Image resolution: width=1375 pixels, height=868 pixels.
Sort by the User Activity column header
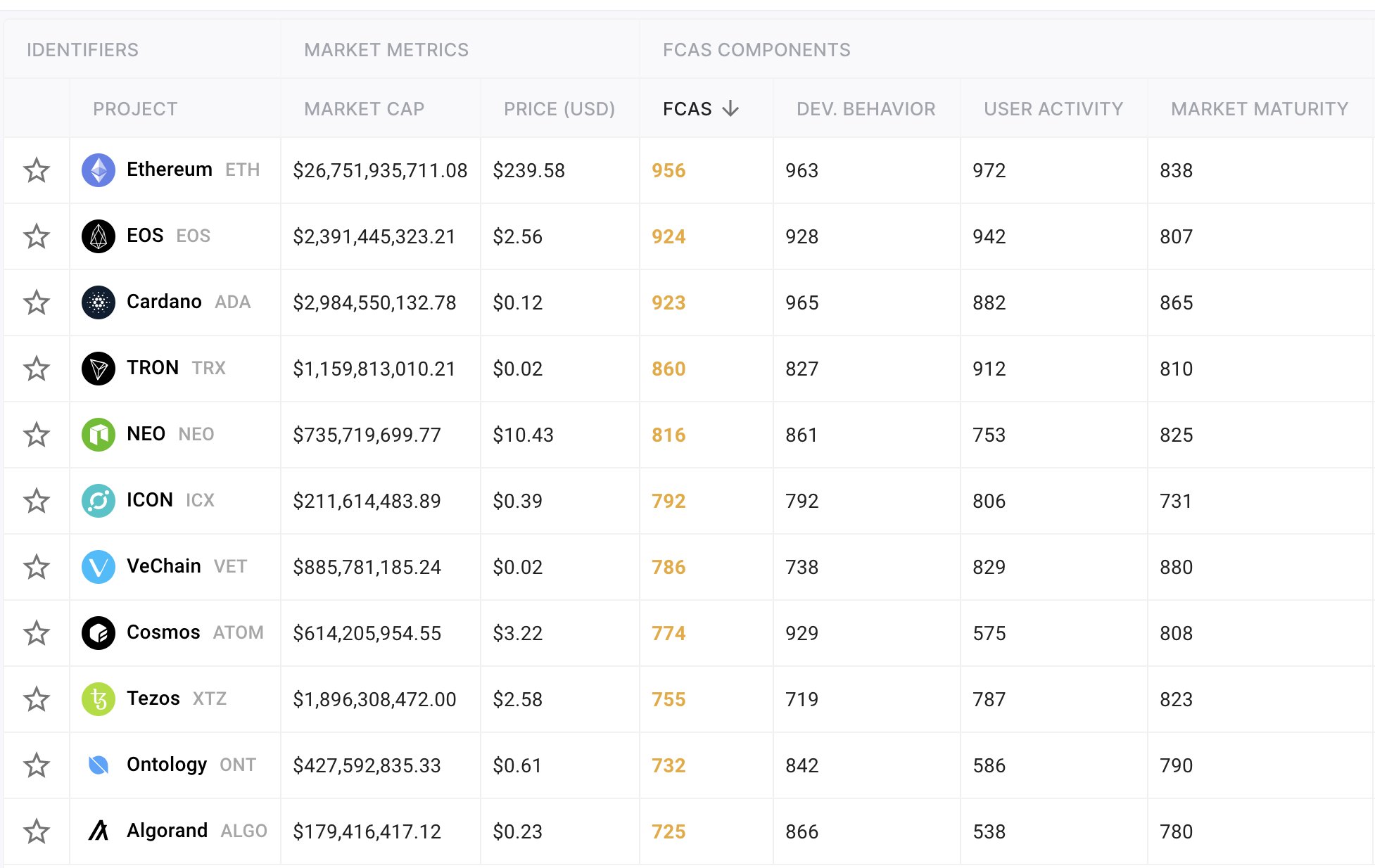(x=1053, y=109)
